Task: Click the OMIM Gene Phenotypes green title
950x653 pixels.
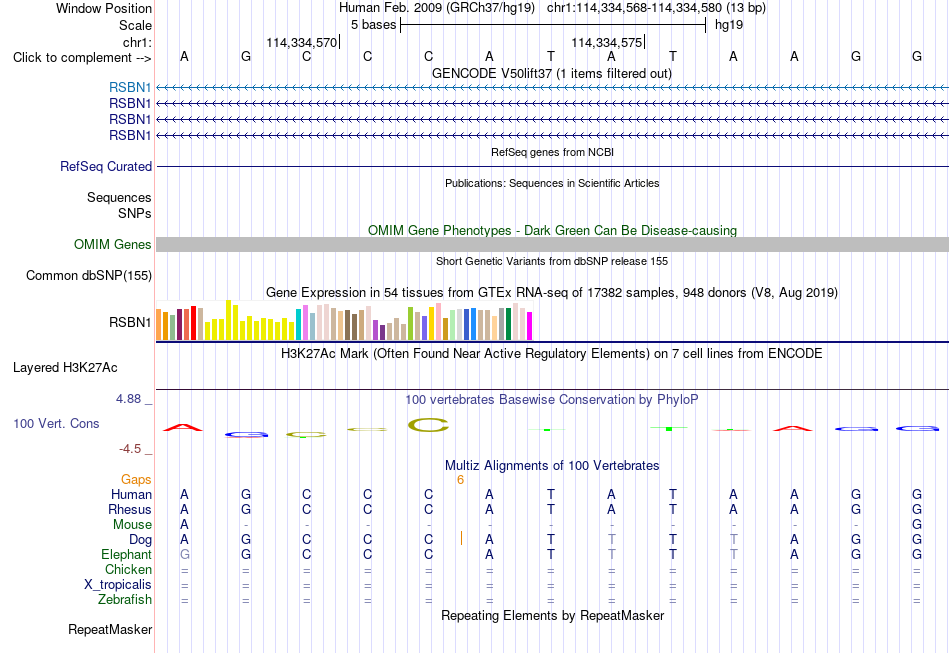Action: pos(553,231)
